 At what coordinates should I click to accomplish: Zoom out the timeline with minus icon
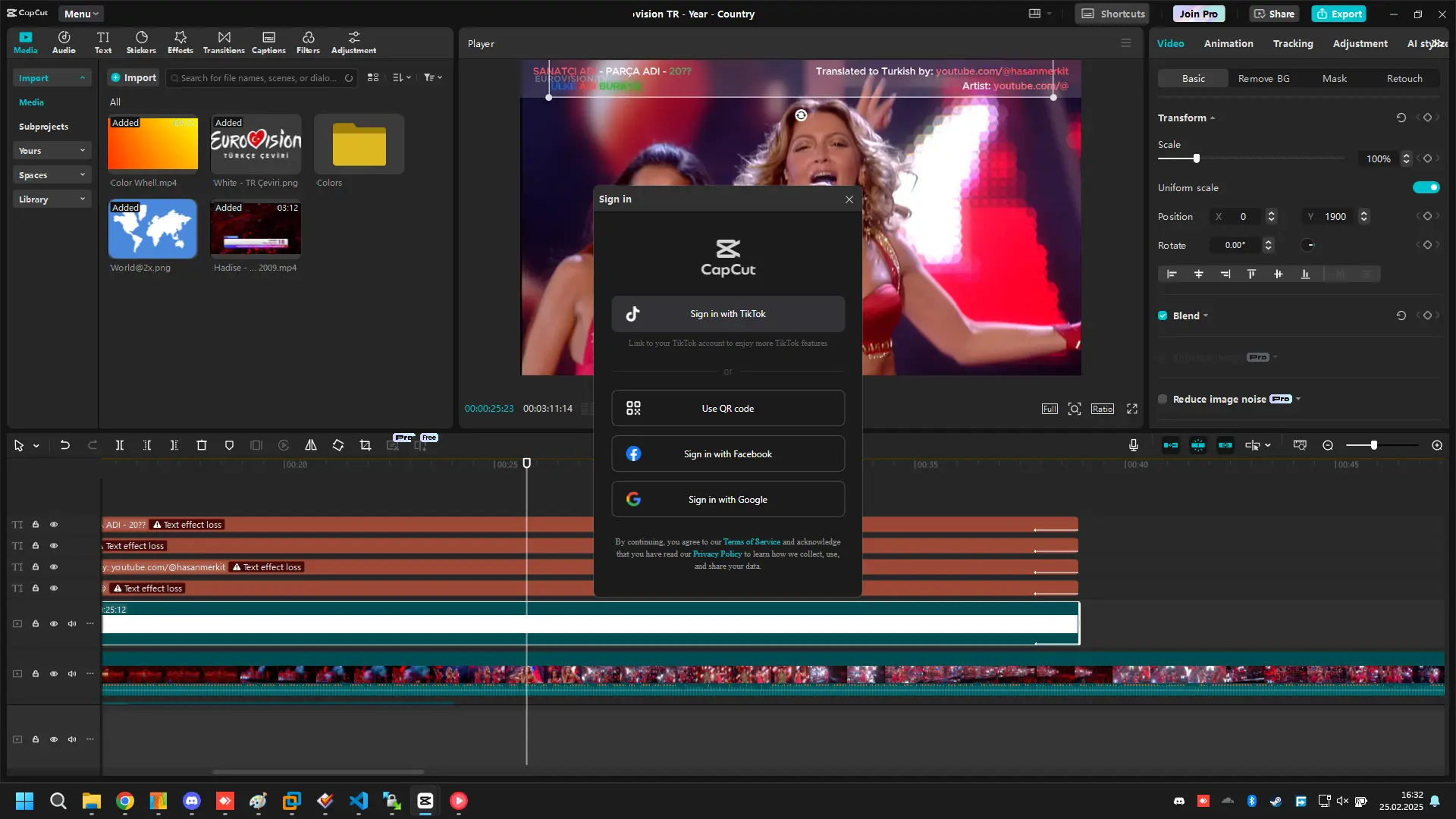(x=1328, y=445)
